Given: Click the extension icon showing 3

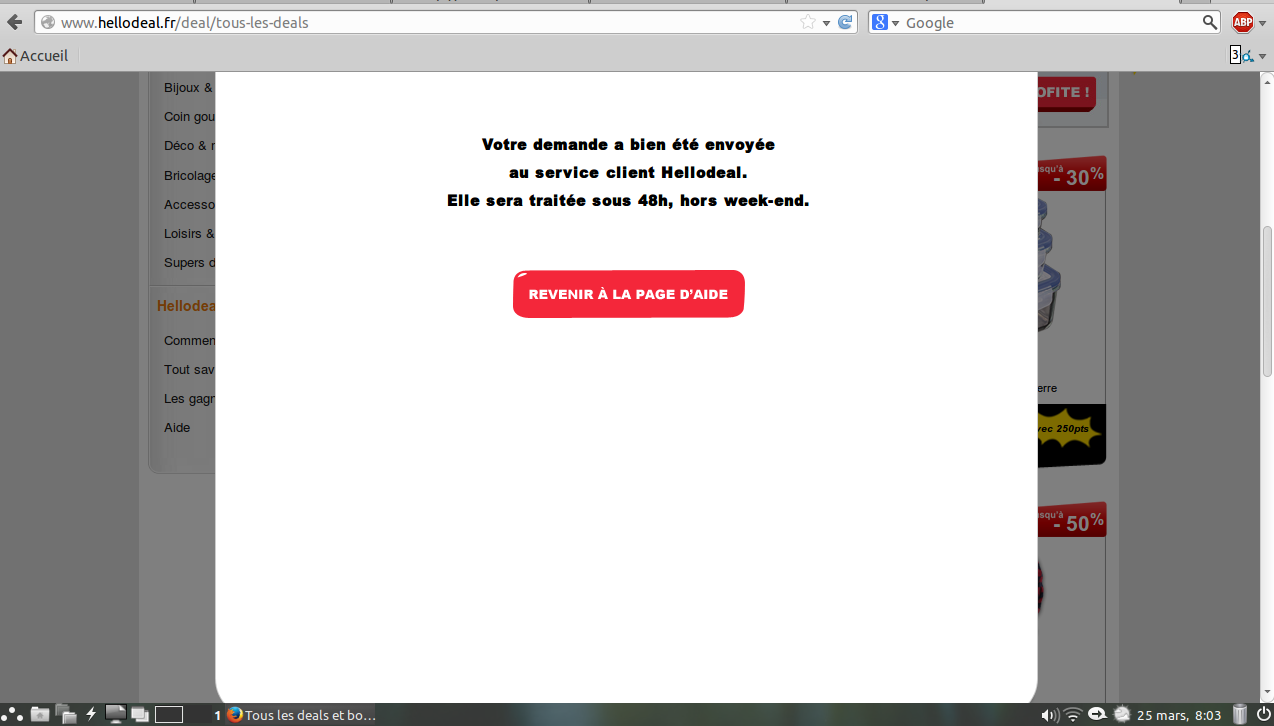Looking at the screenshot, I should tap(1240, 56).
